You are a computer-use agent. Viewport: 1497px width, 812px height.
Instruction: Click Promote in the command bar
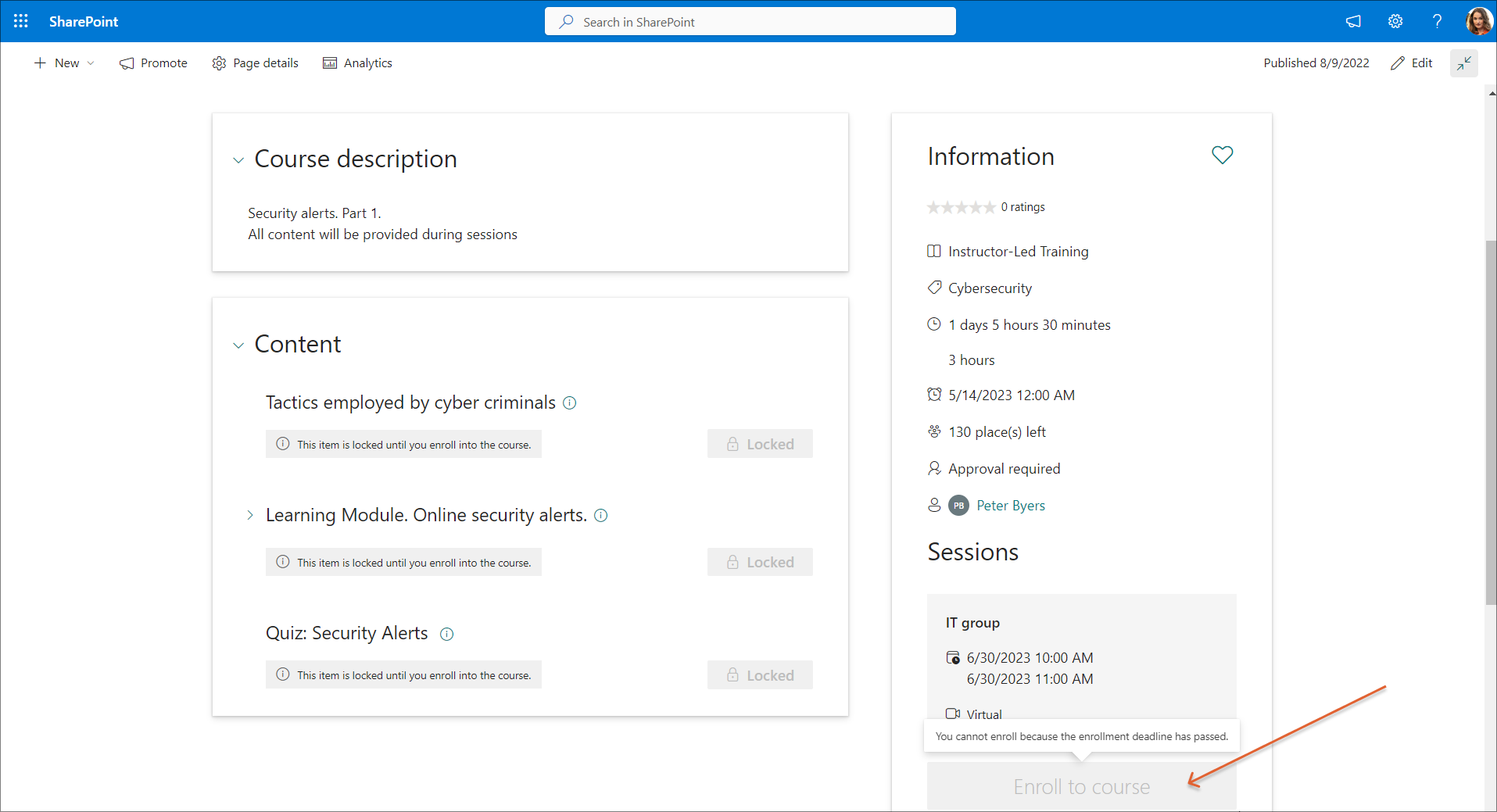coord(153,63)
